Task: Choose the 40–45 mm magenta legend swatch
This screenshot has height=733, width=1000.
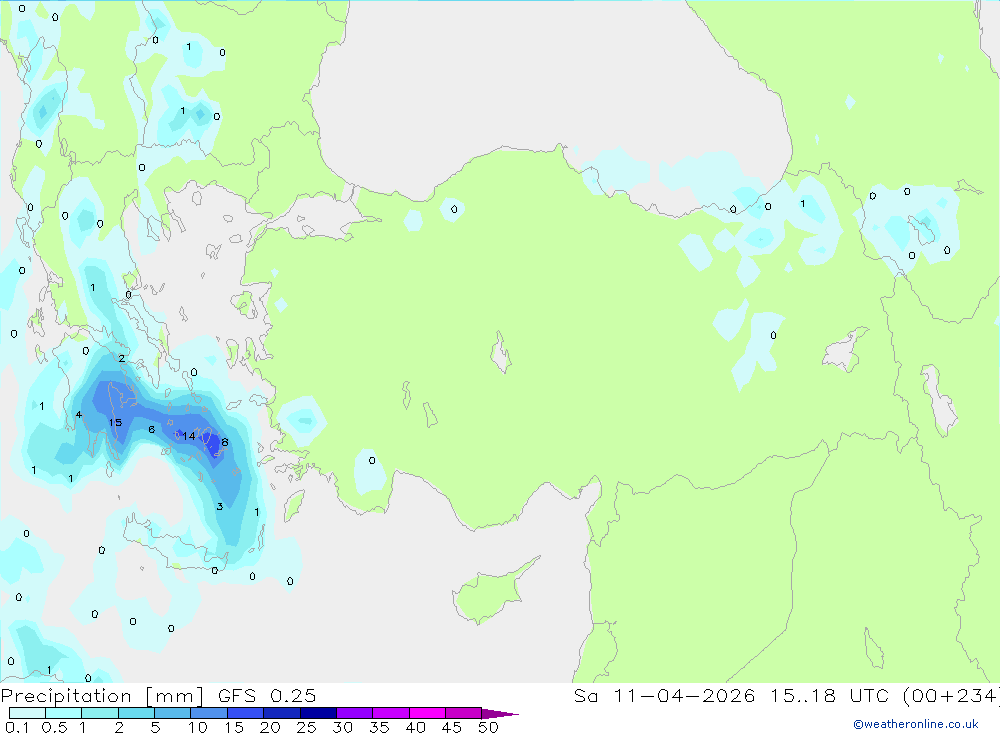Action: pos(427,713)
